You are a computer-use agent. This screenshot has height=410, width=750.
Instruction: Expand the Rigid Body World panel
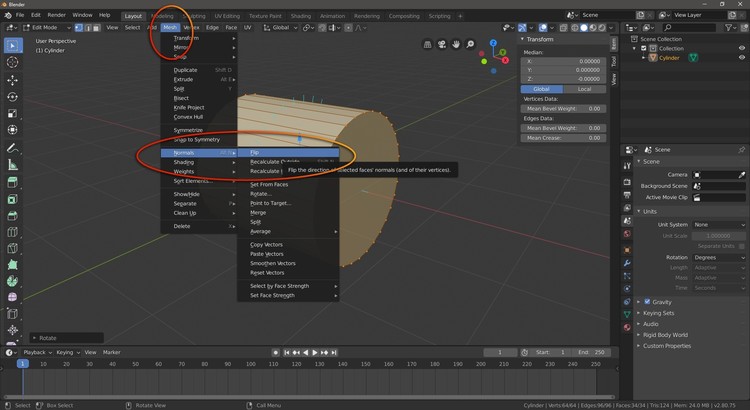click(x=665, y=335)
